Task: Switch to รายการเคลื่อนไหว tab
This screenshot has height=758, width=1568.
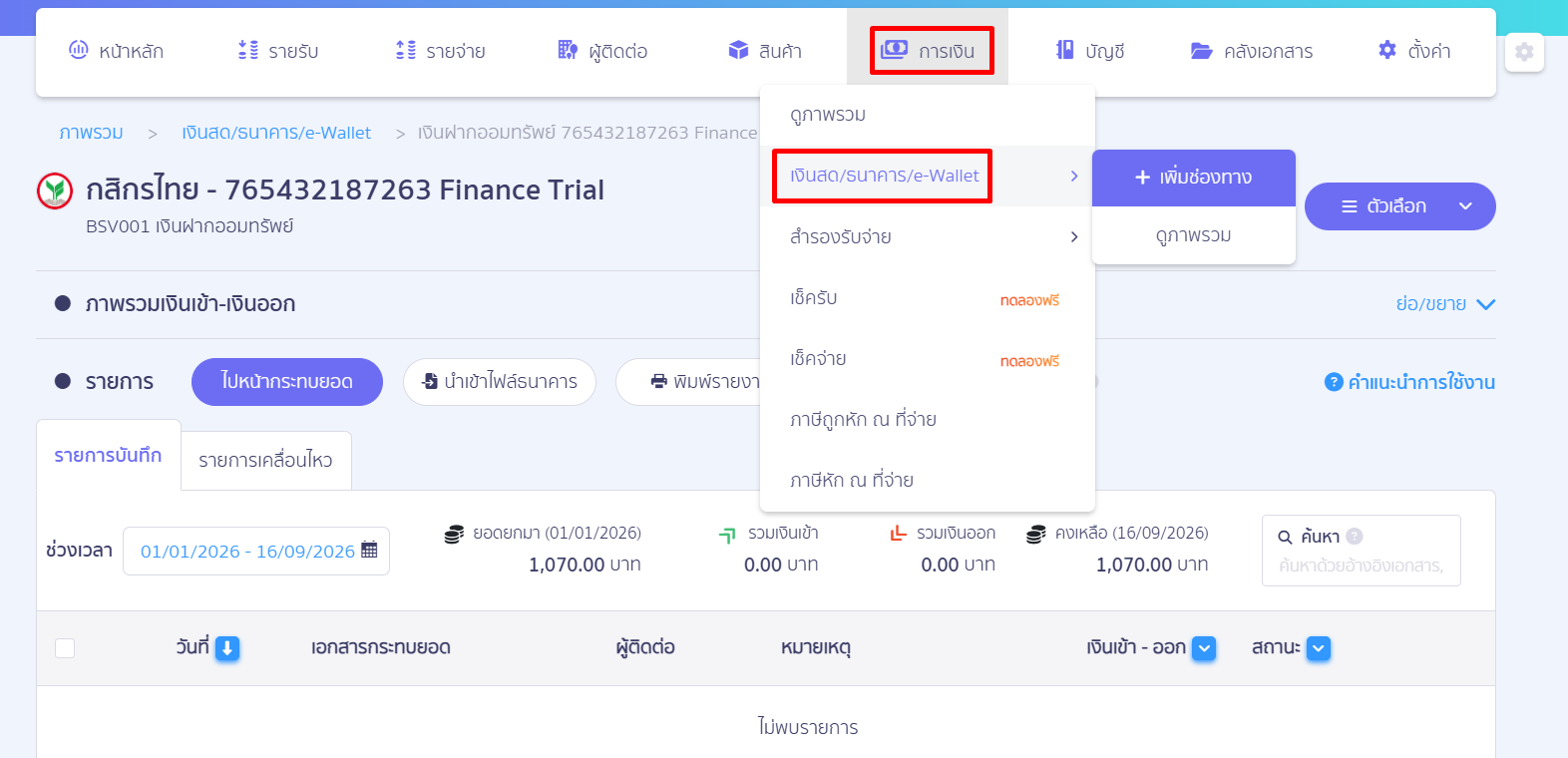Action: tap(266, 461)
